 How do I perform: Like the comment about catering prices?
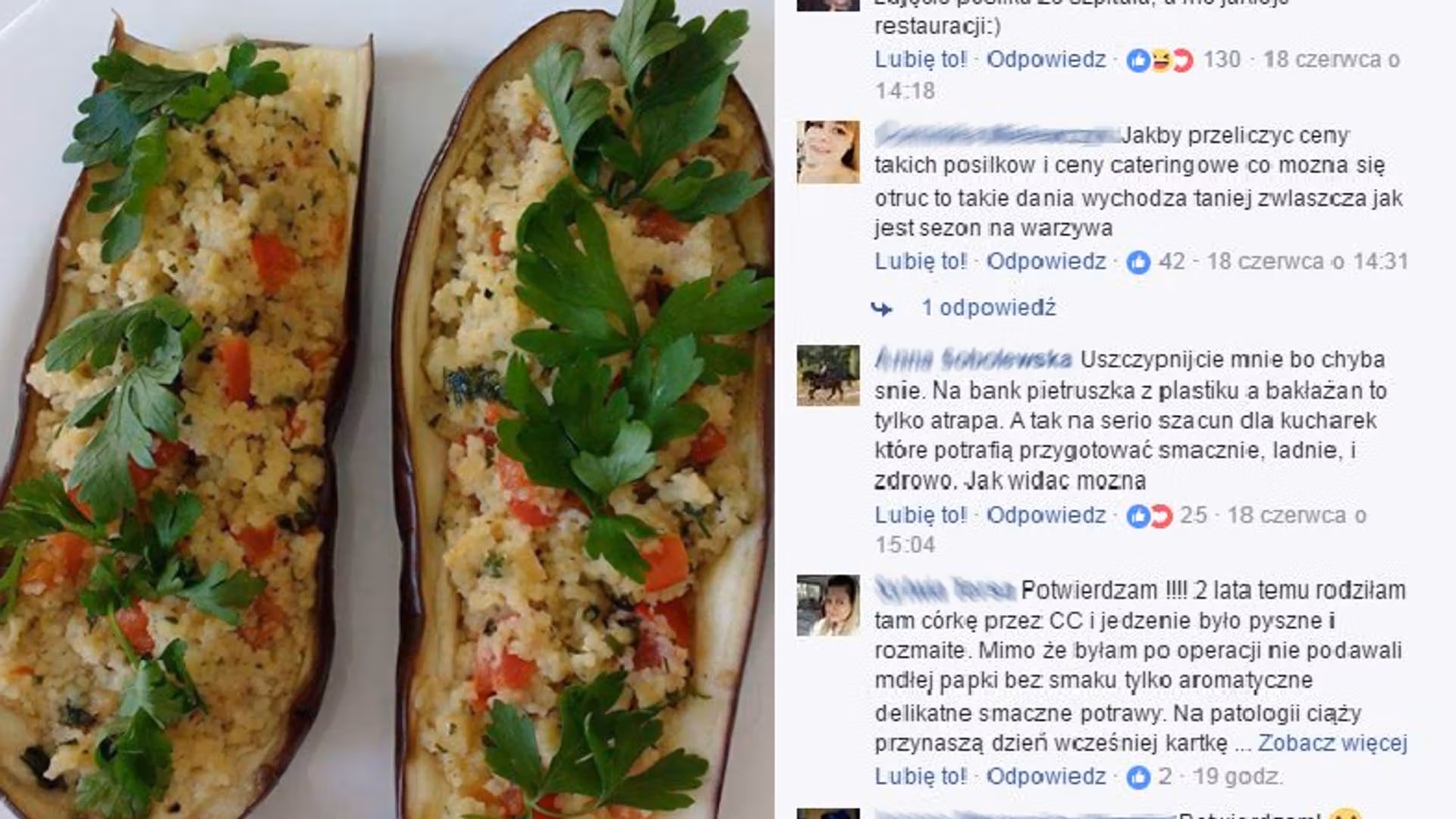[921, 262]
